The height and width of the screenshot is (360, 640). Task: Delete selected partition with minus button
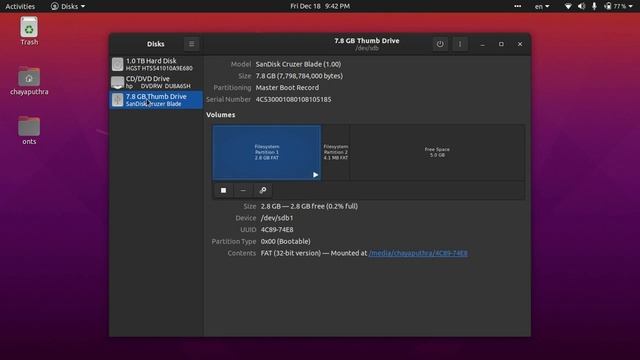243,190
